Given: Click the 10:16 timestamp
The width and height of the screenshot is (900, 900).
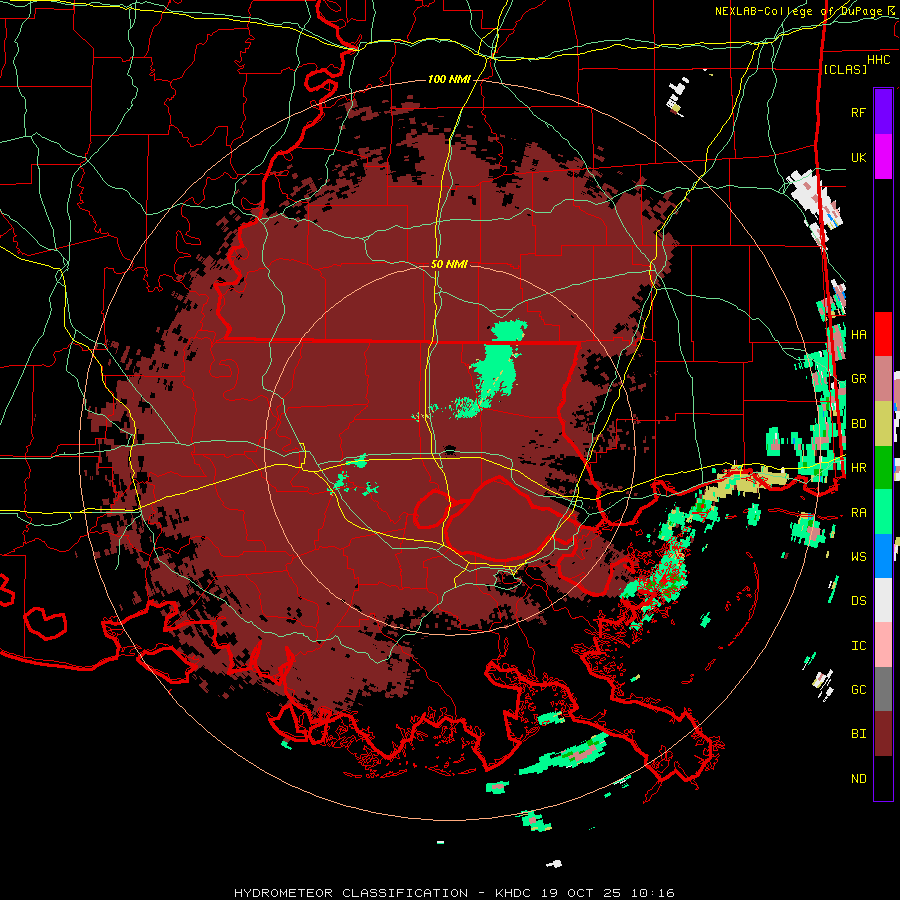Looking at the screenshot, I should pyautogui.click(x=655, y=893).
